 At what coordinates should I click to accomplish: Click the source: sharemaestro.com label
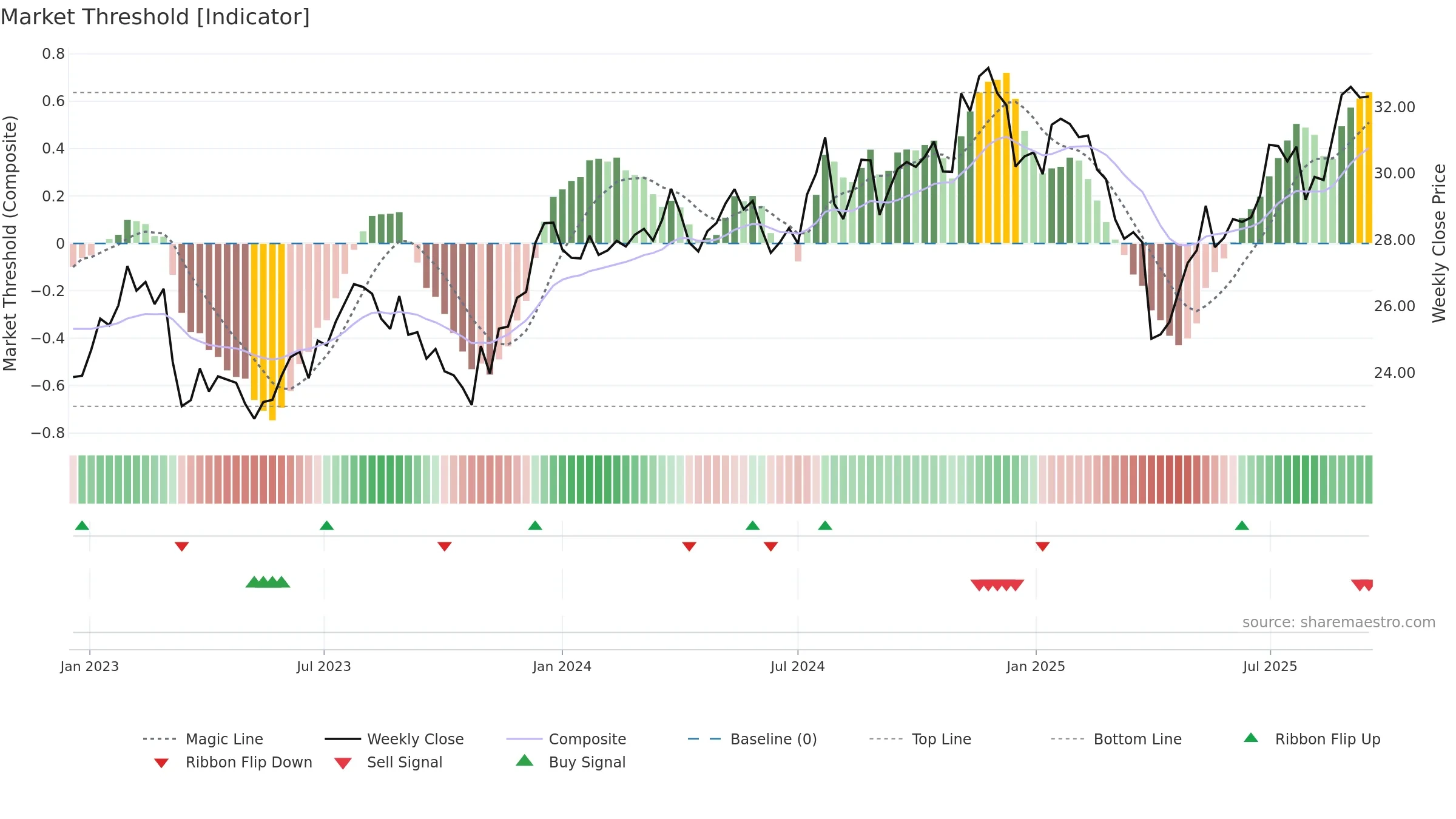(x=1339, y=622)
